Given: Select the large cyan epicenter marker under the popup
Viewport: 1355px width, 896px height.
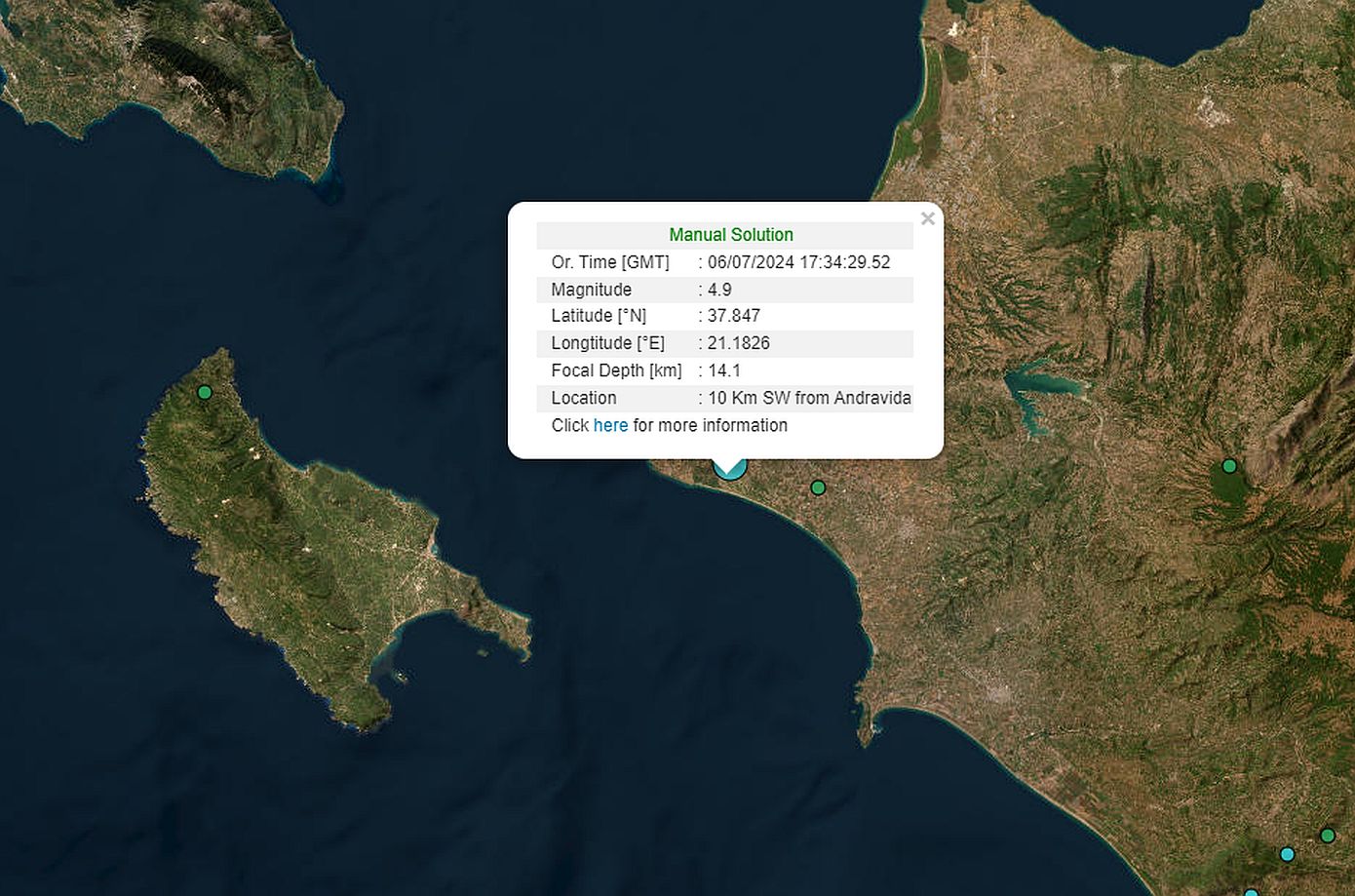Looking at the screenshot, I should 730,470.
